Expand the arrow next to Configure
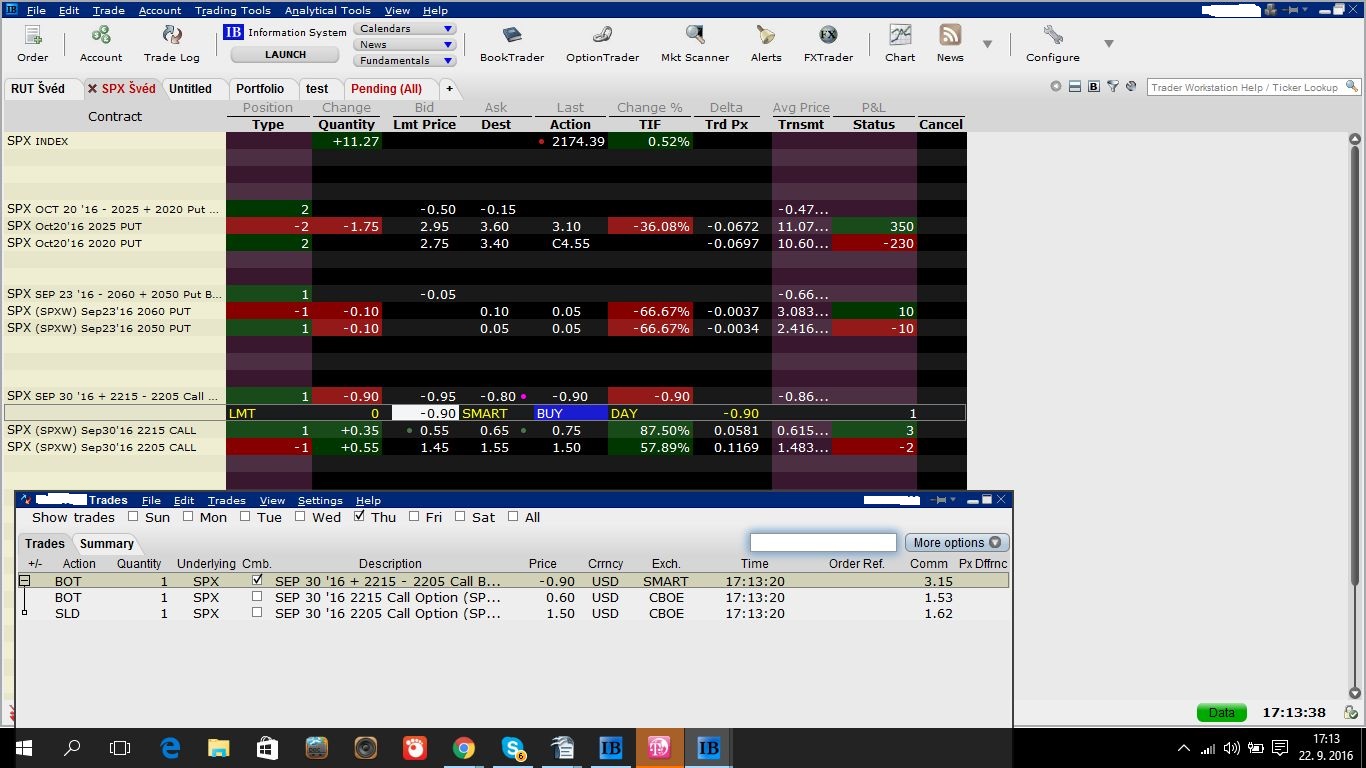The width and height of the screenshot is (1366, 768). [x=1108, y=44]
